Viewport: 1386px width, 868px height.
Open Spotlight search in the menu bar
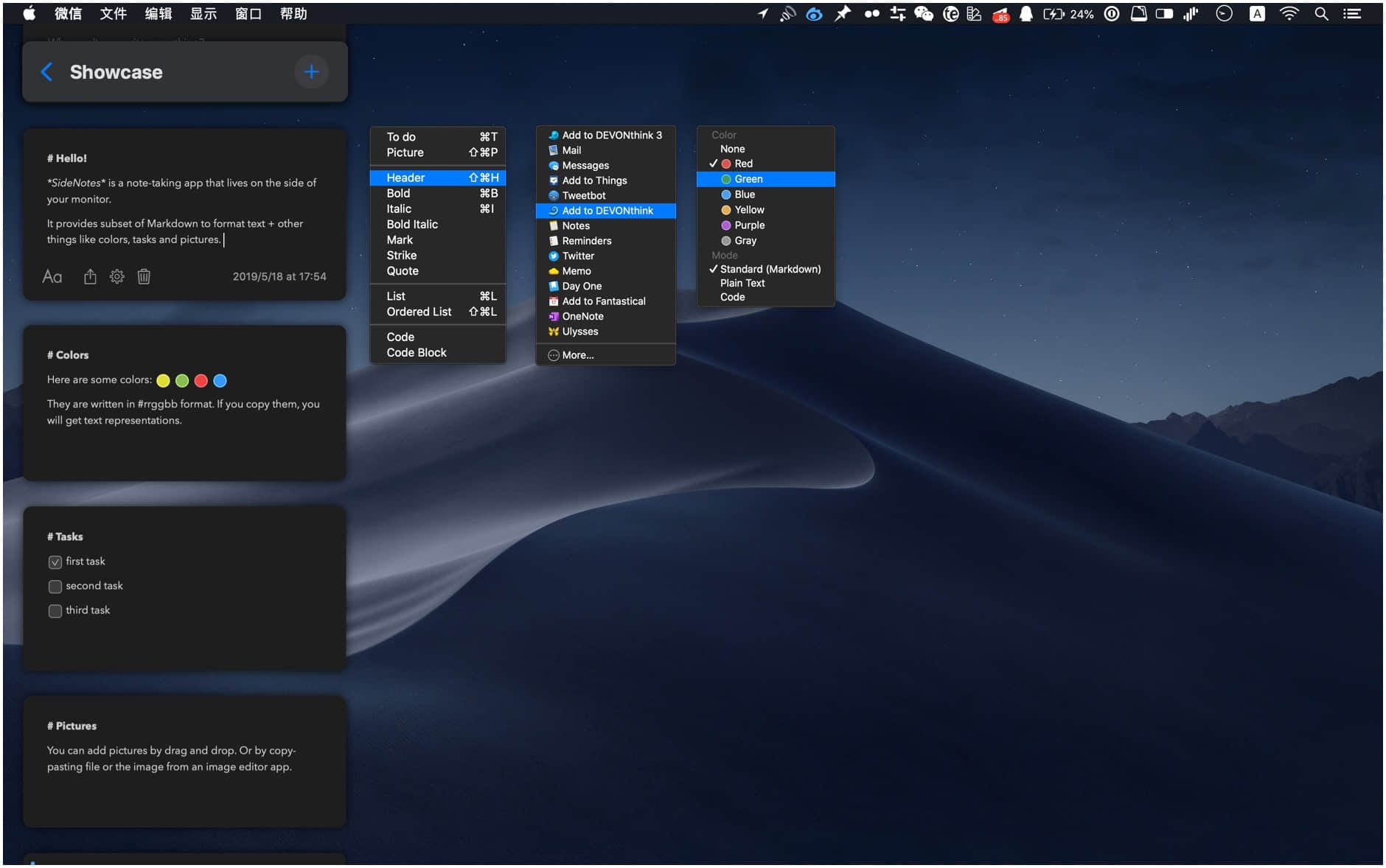pos(1321,14)
